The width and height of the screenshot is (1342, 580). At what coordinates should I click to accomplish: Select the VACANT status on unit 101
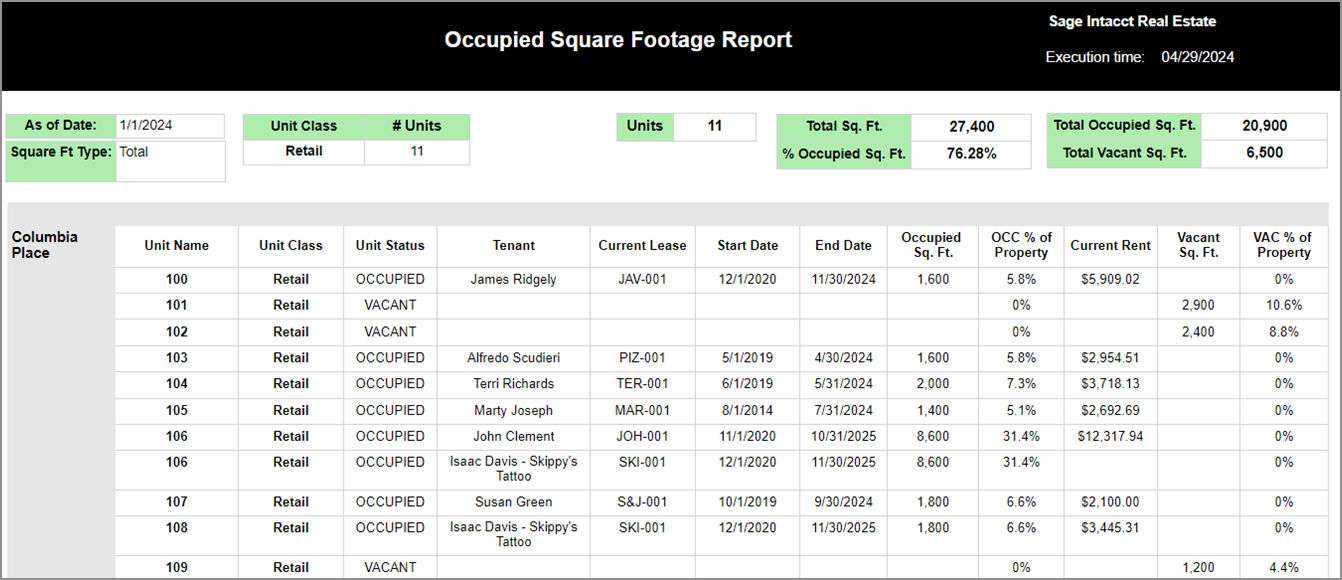point(389,305)
